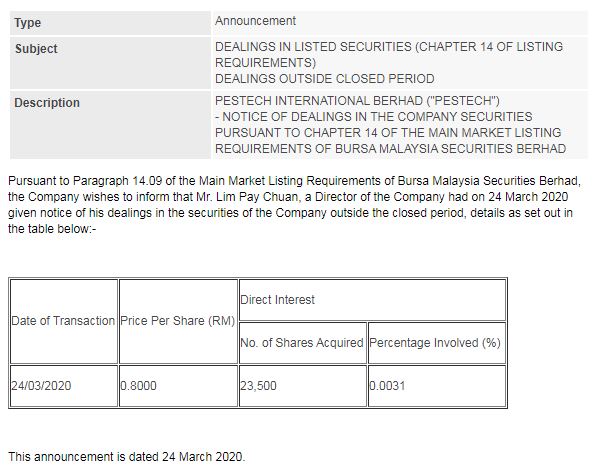
Task: Select the Dealings Outside Closed Period line
Action: 325,79
